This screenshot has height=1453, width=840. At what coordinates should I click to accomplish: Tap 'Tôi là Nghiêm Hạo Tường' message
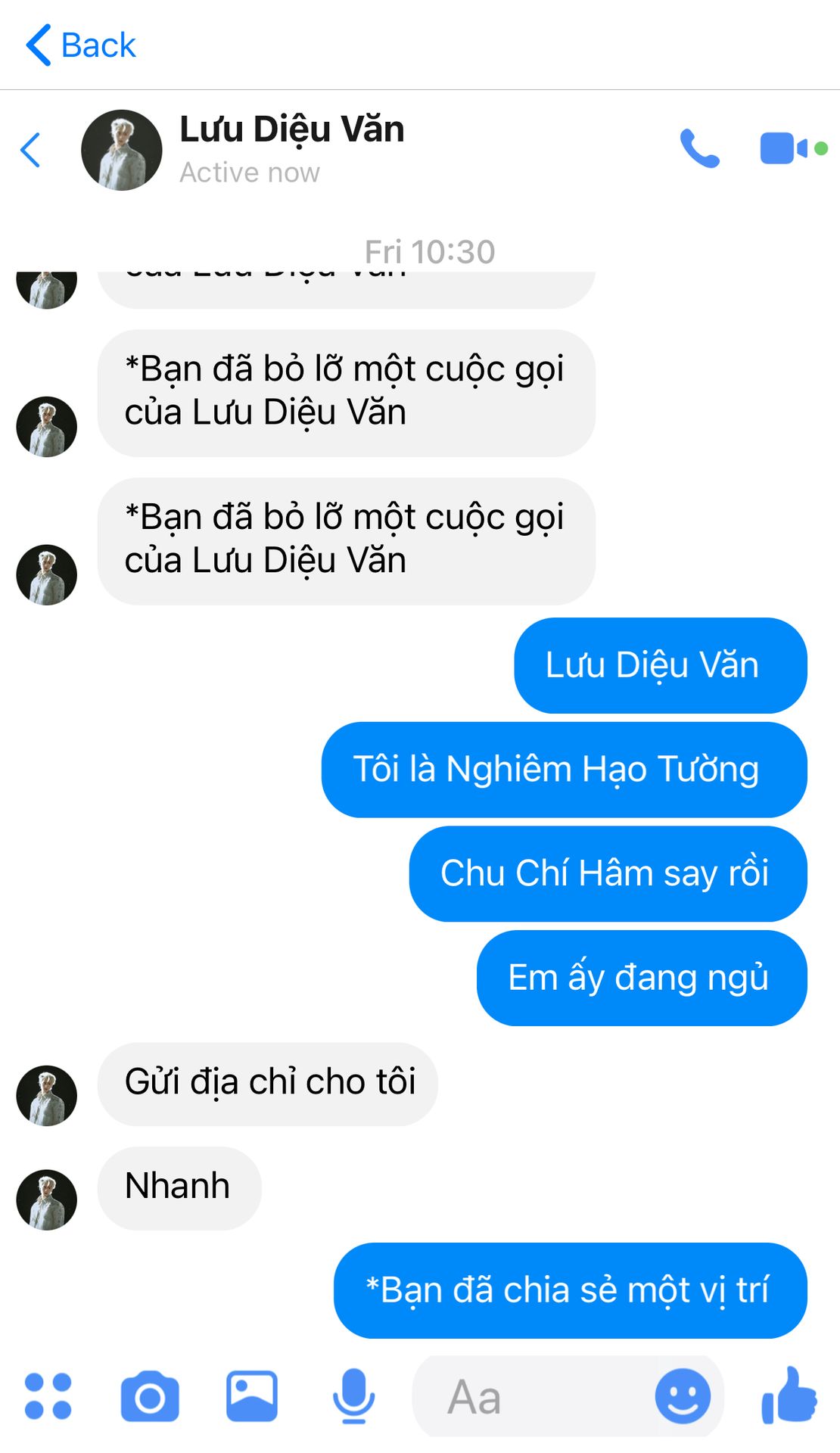click(x=564, y=770)
